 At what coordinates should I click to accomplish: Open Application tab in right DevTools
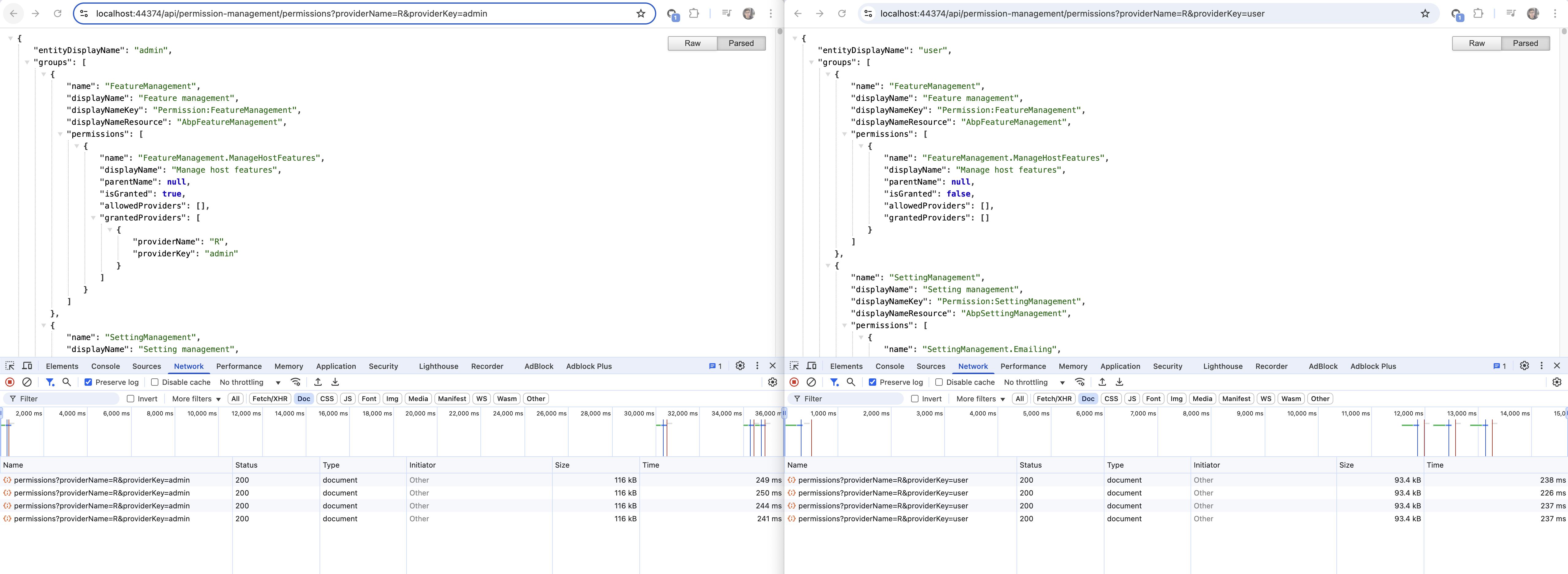tap(1119, 366)
